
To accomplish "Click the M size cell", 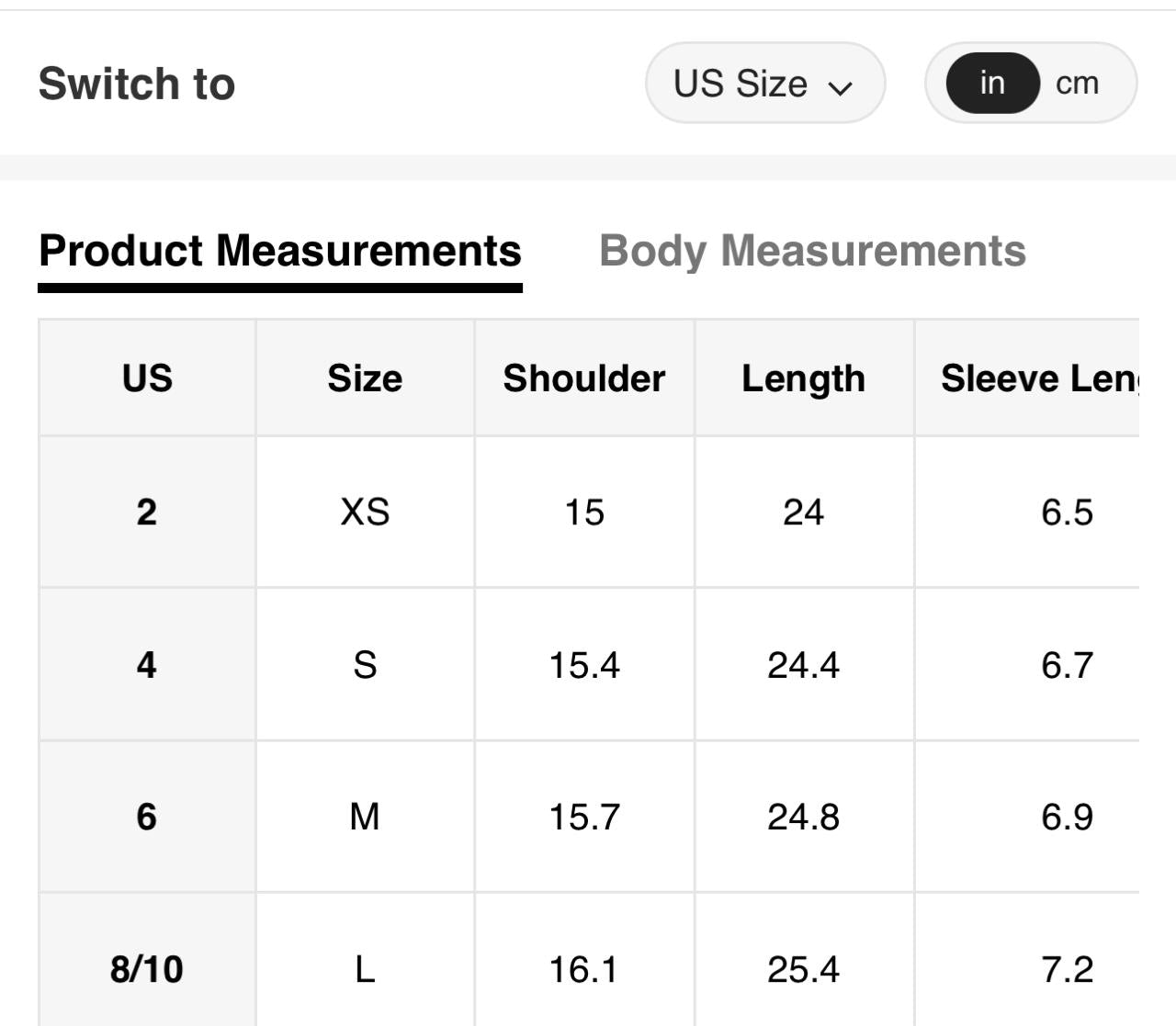I will click(x=365, y=817).
